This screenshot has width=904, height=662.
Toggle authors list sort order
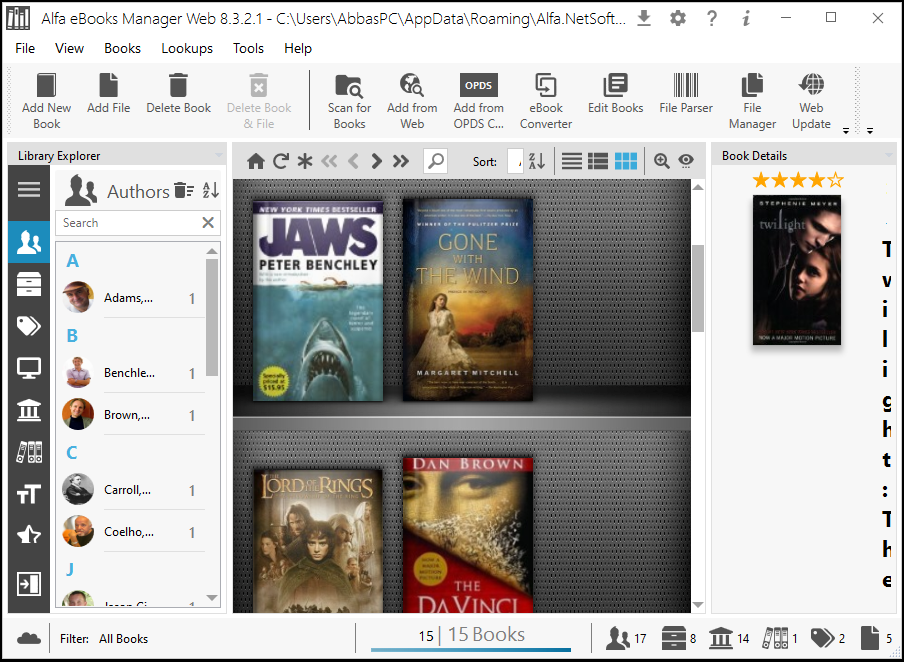[x=210, y=190]
